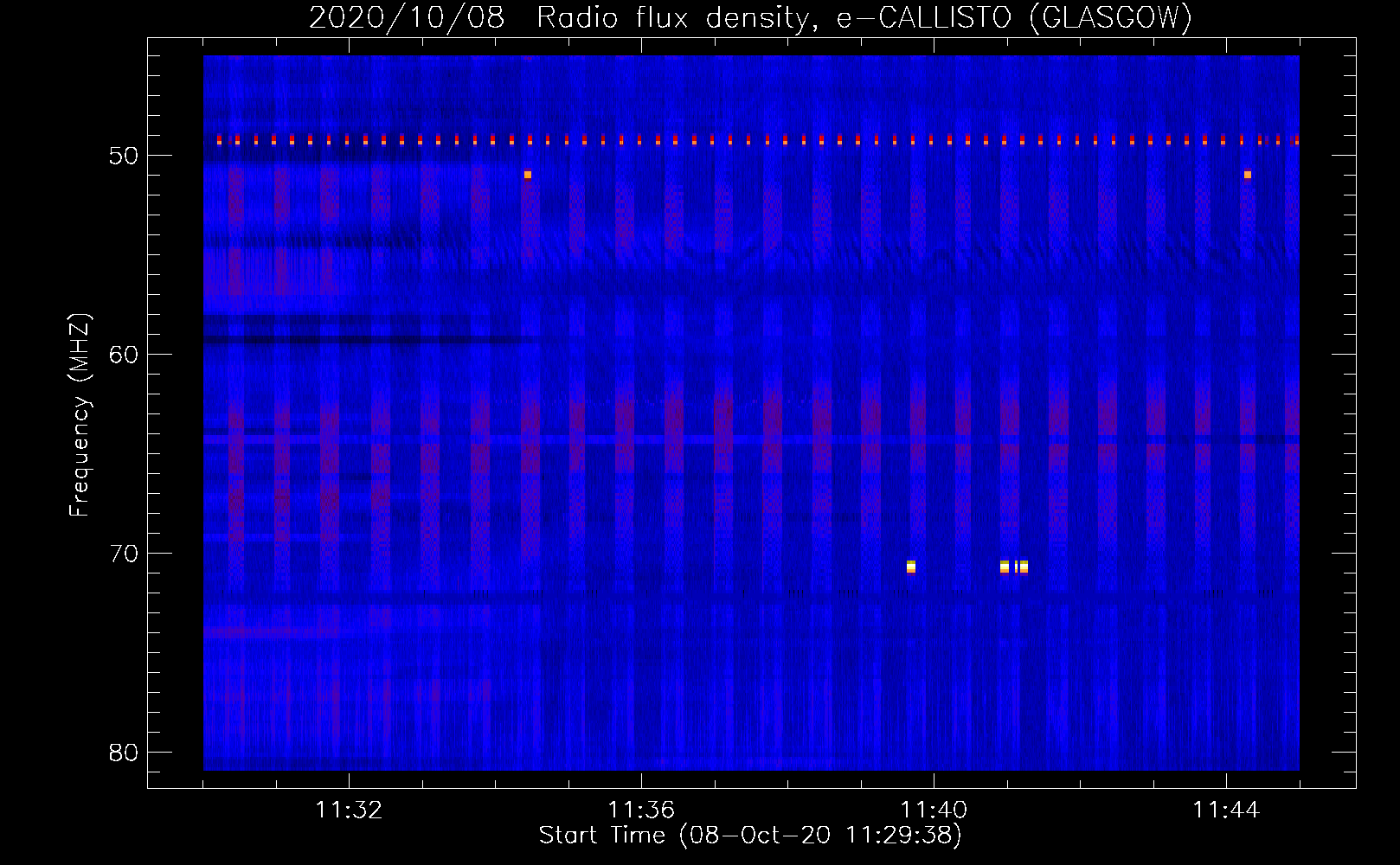Click the plot title "2020/10/08 Radio flux density, e-CALLISTO (GLASGOW)"
This screenshot has width=1400, height=865.
[x=750, y=17]
